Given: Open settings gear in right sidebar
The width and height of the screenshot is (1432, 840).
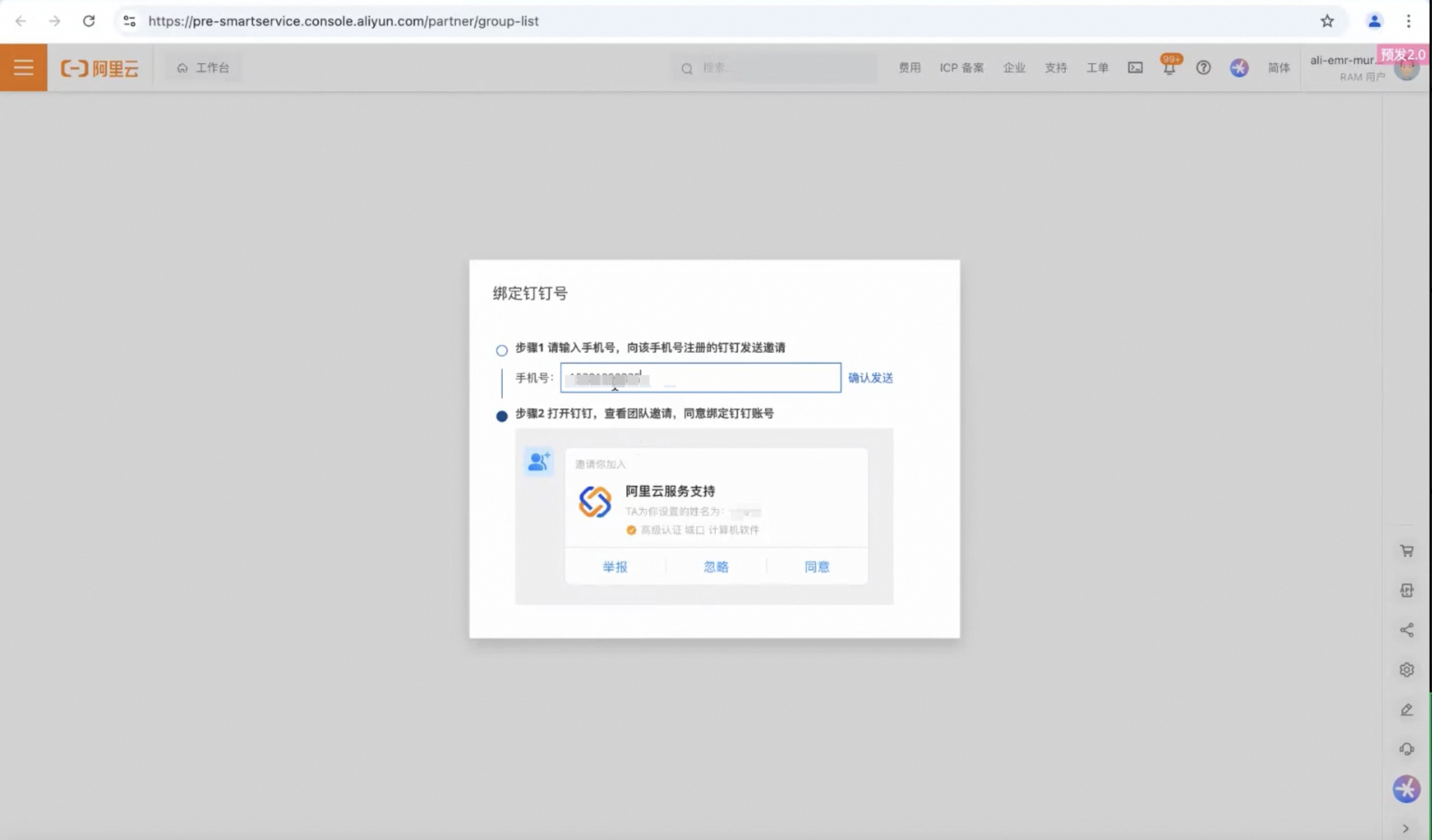Looking at the screenshot, I should [x=1407, y=670].
